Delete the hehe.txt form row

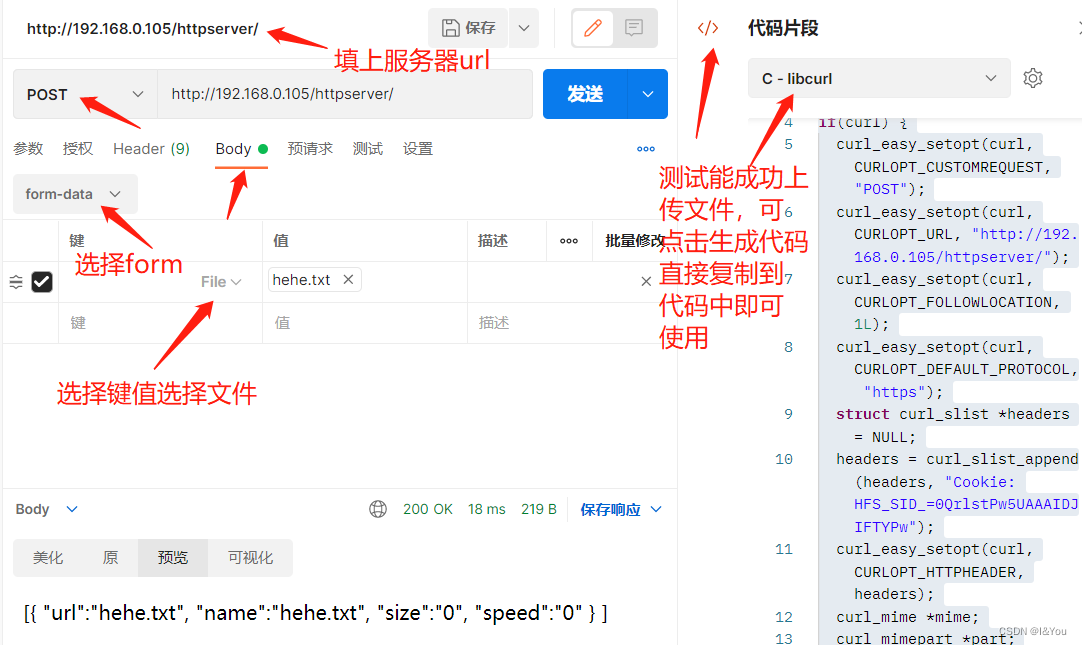(x=646, y=281)
